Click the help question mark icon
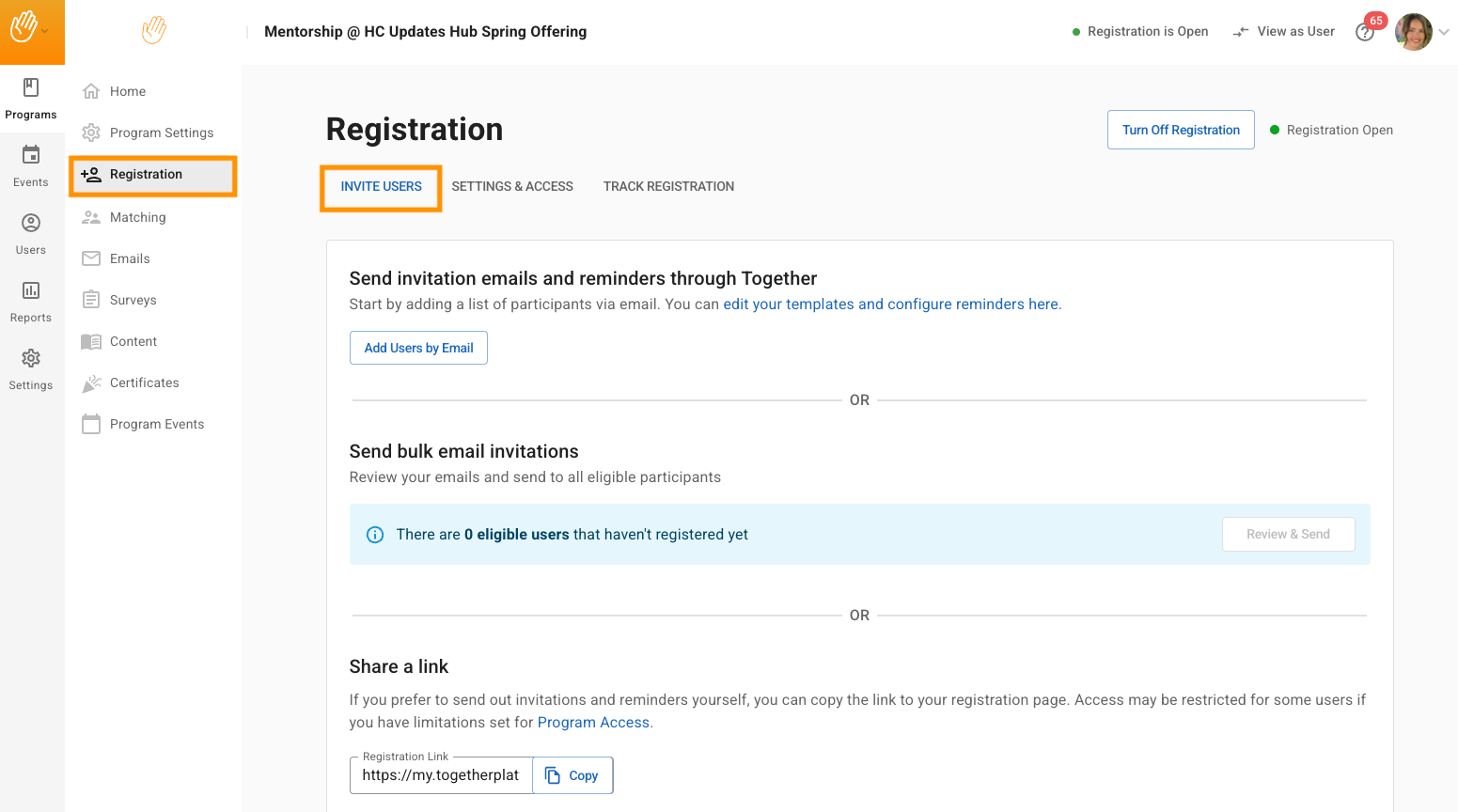This screenshot has width=1458, height=812. coord(1364,33)
